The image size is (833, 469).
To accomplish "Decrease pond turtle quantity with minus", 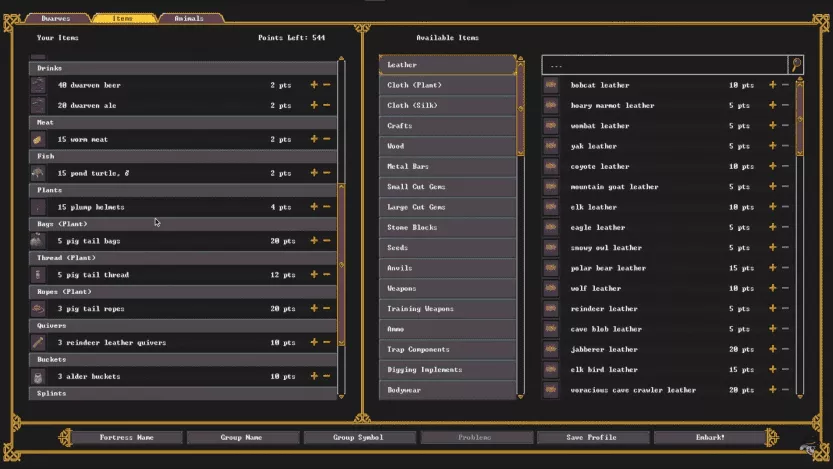I will click(327, 173).
